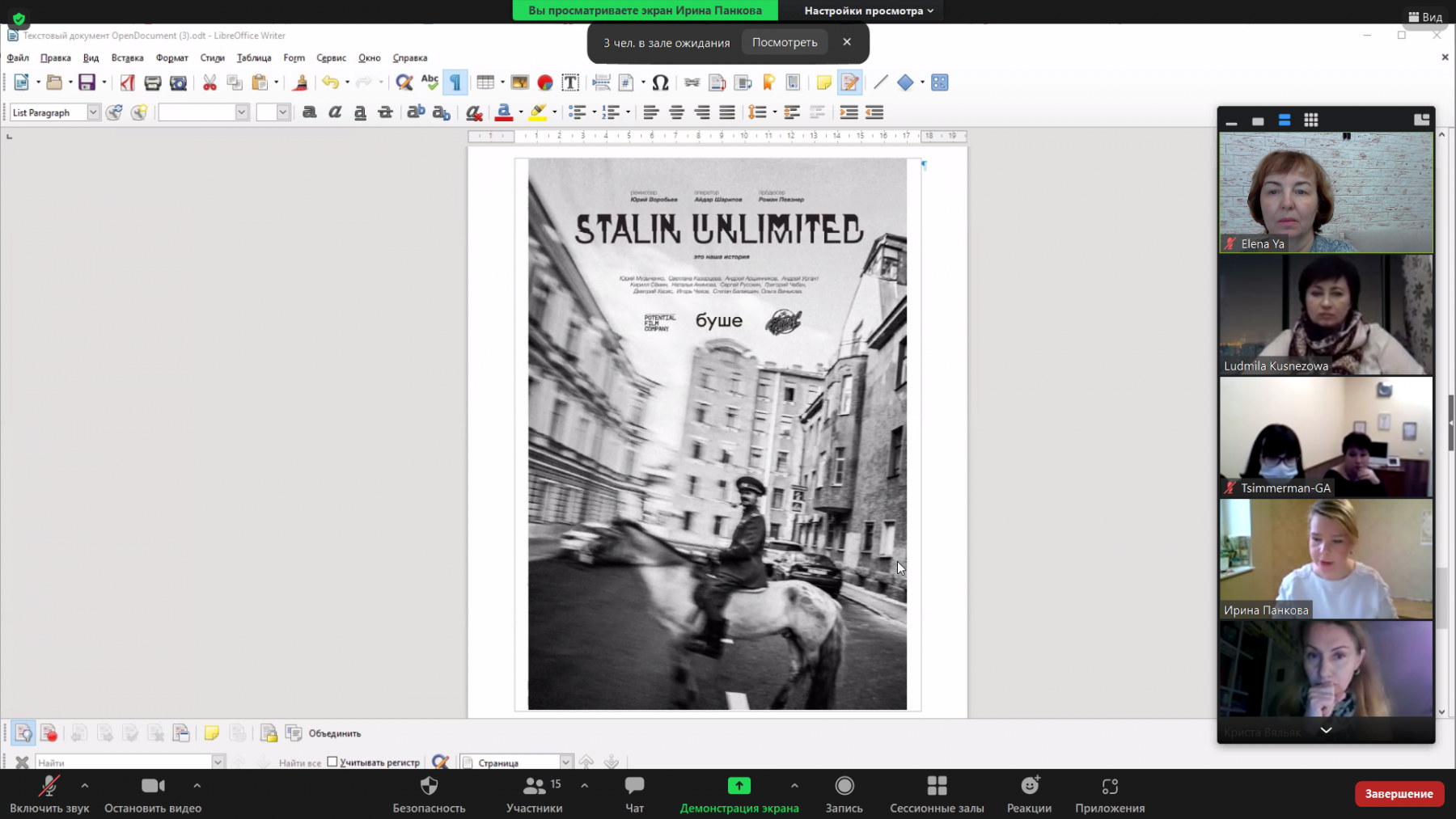Open List Paragraph style dropdown
This screenshot has width=1456, height=819.
(94, 112)
